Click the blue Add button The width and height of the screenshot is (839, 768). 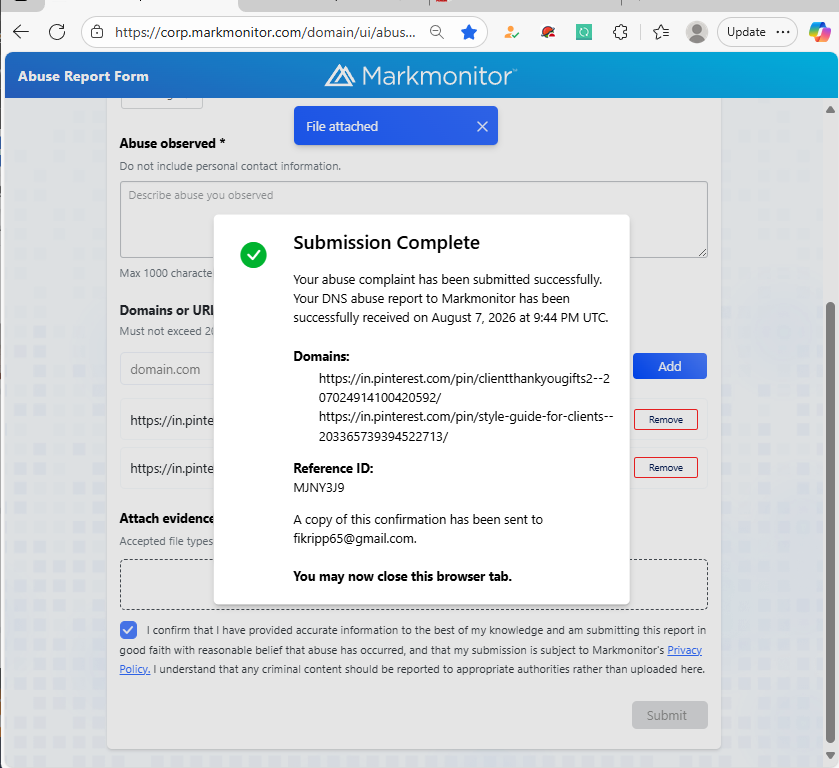(x=669, y=366)
